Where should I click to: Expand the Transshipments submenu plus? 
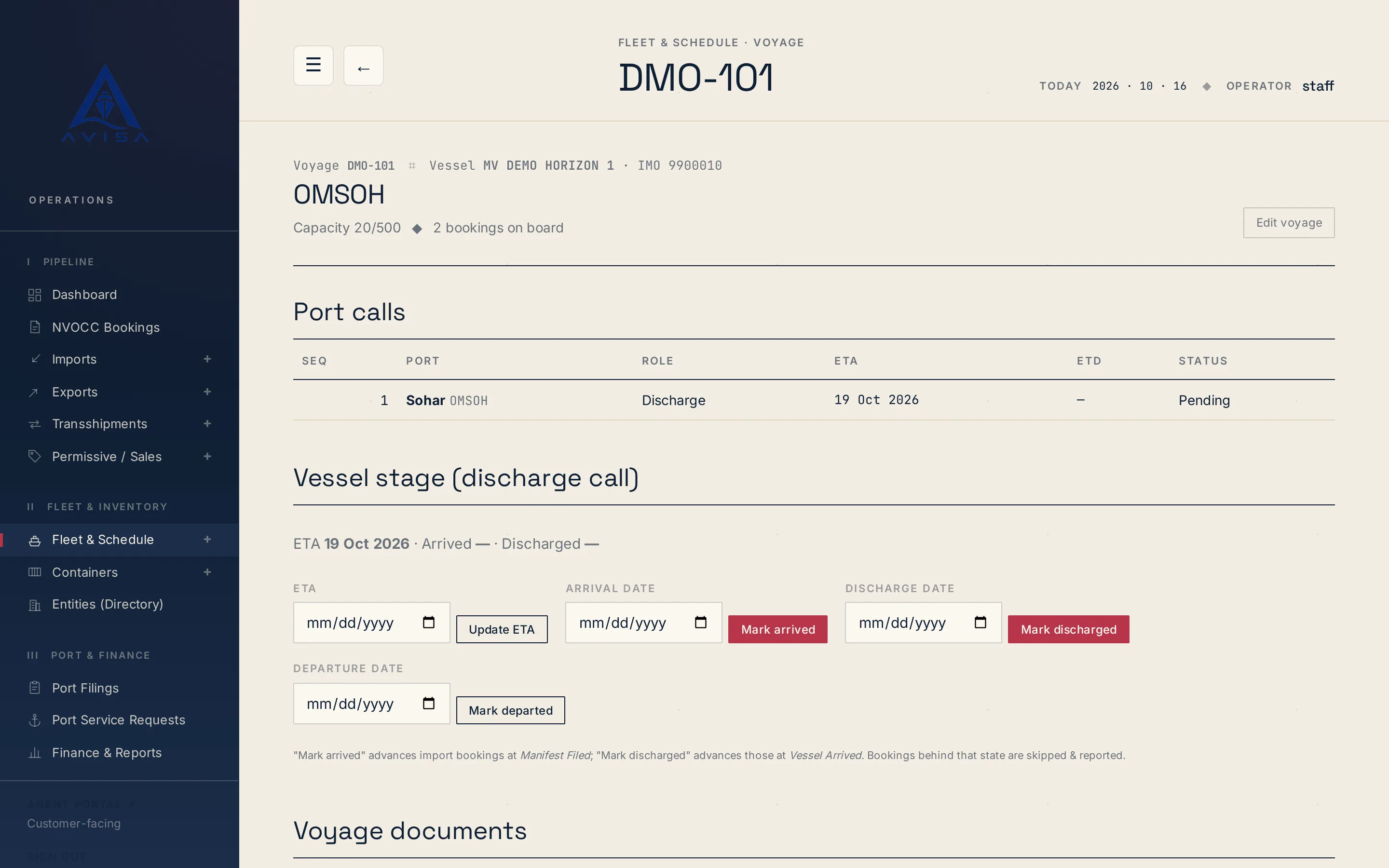[208, 424]
